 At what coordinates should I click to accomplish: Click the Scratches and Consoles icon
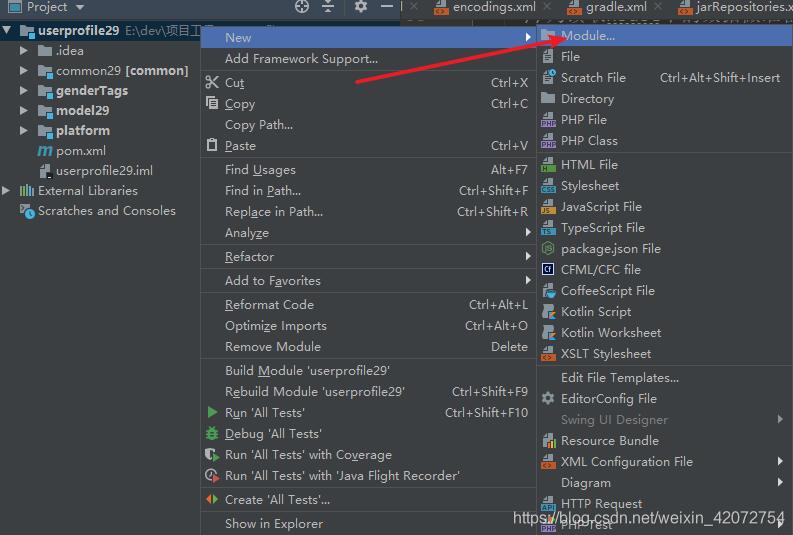click(27, 211)
